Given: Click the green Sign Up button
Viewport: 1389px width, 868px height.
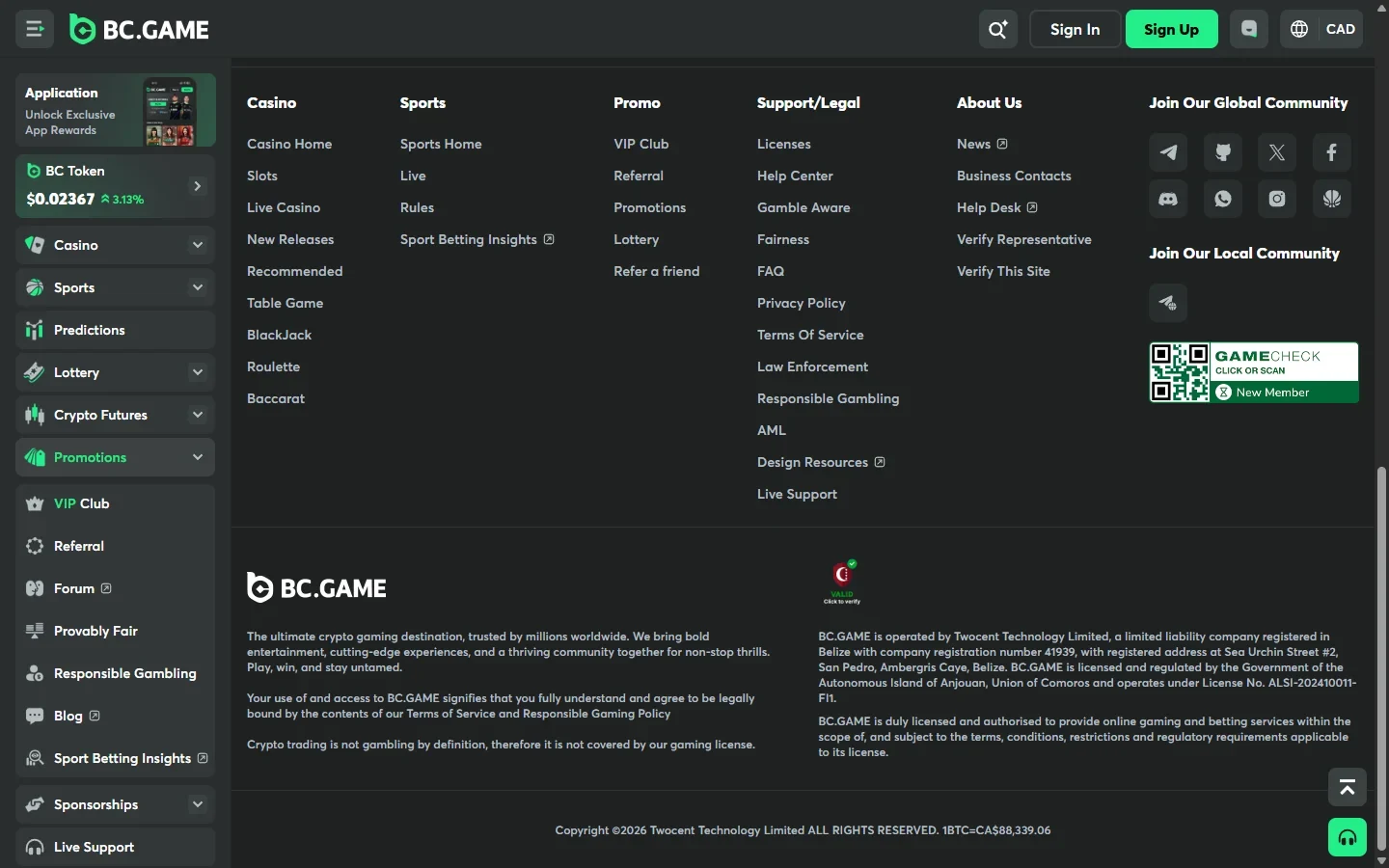Looking at the screenshot, I should (1172, 29).
